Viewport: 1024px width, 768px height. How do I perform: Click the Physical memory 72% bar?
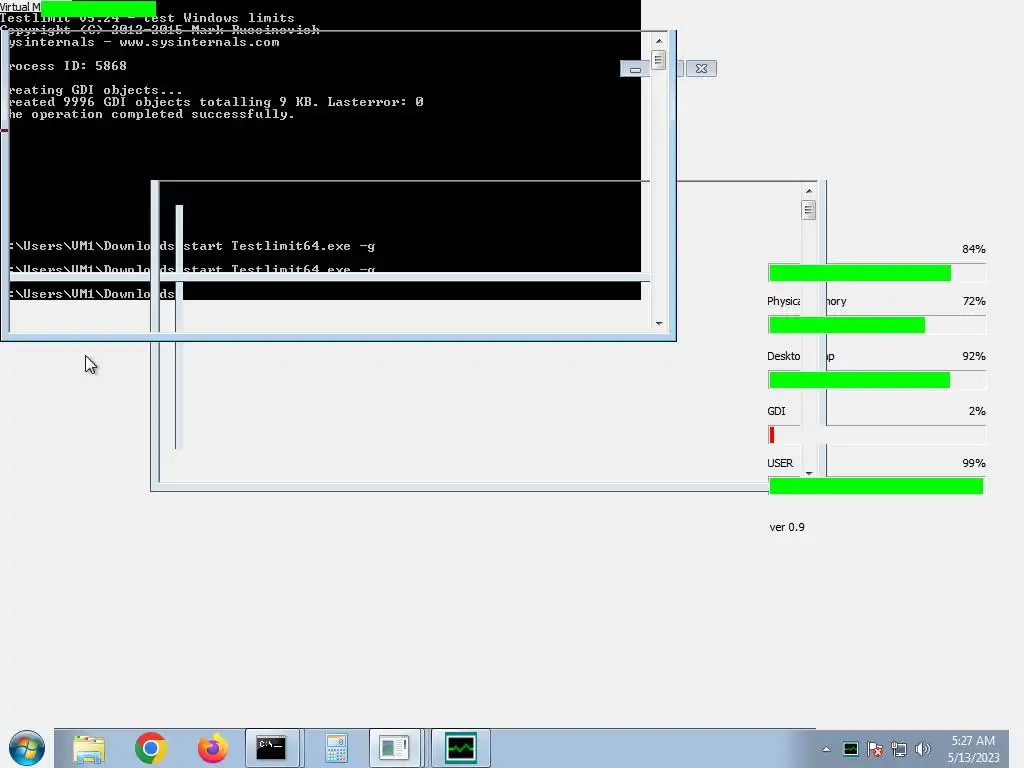coord(847,325)
